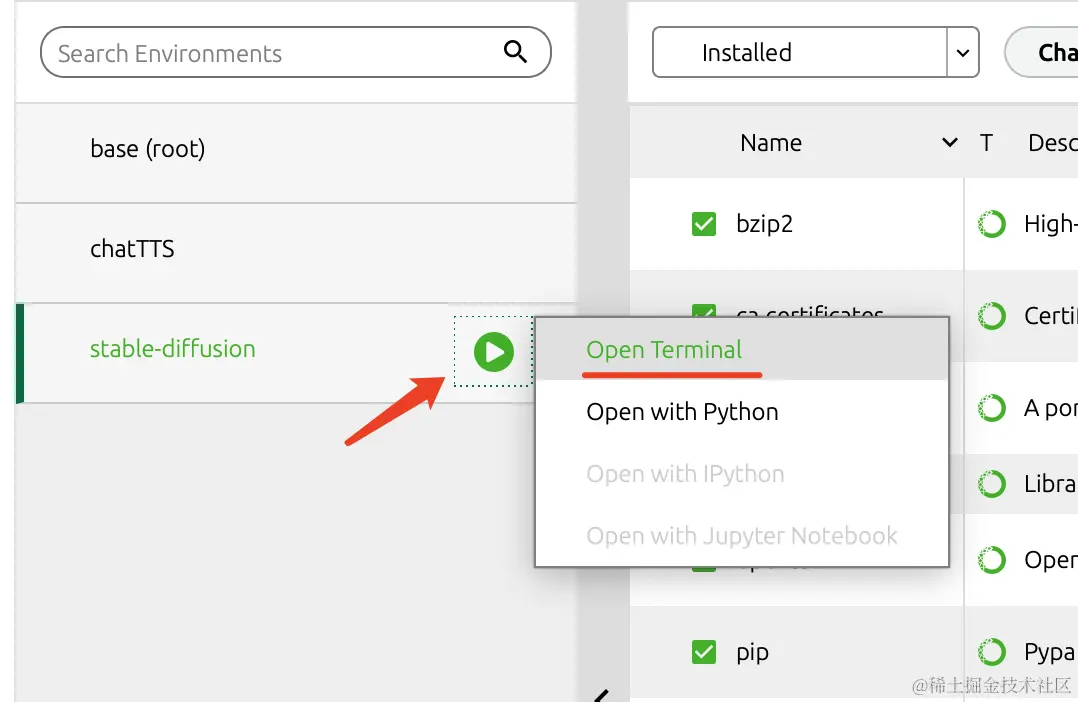Image resolution: width=1078 pixels, height=702 pixels.
Task: Click the T column header
Action: (x=986, y=143)
